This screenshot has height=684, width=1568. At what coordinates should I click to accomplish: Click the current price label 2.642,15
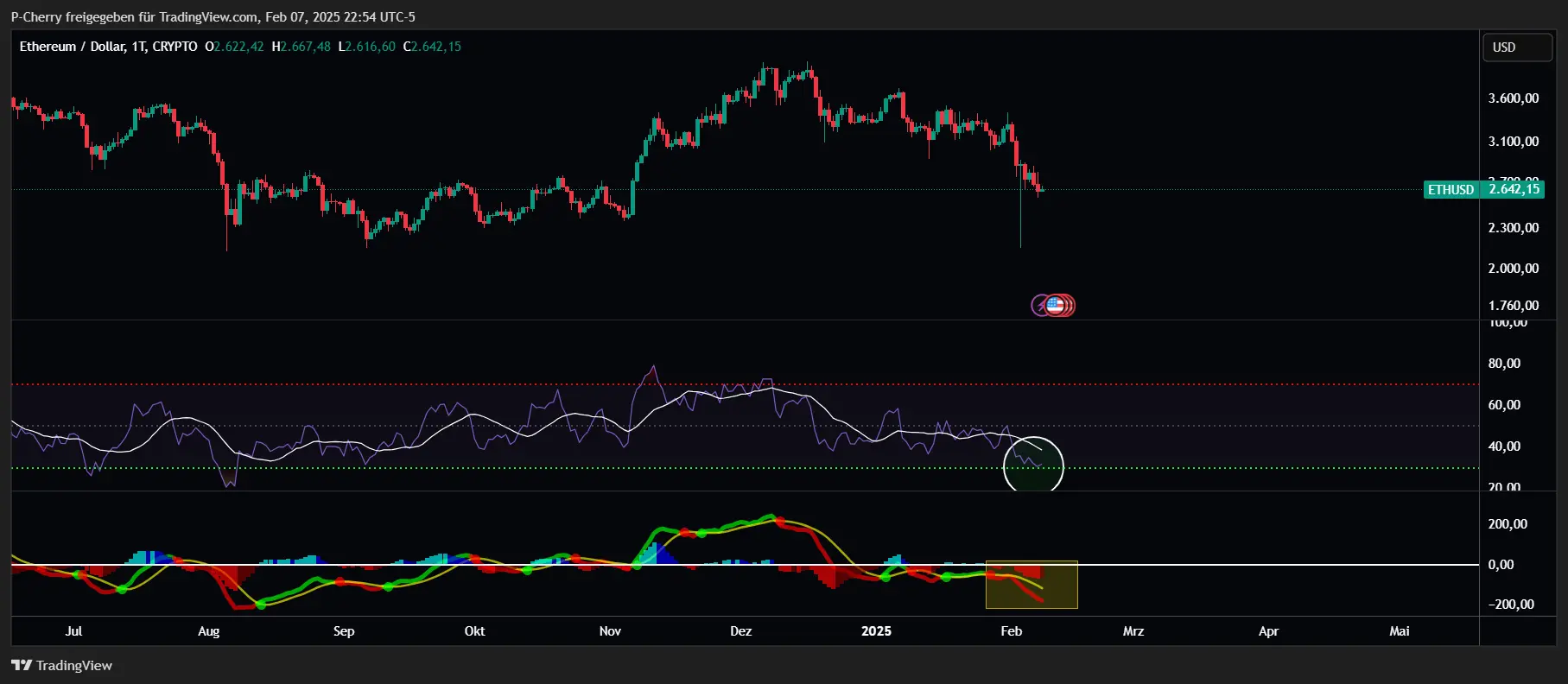point(1514,189)
